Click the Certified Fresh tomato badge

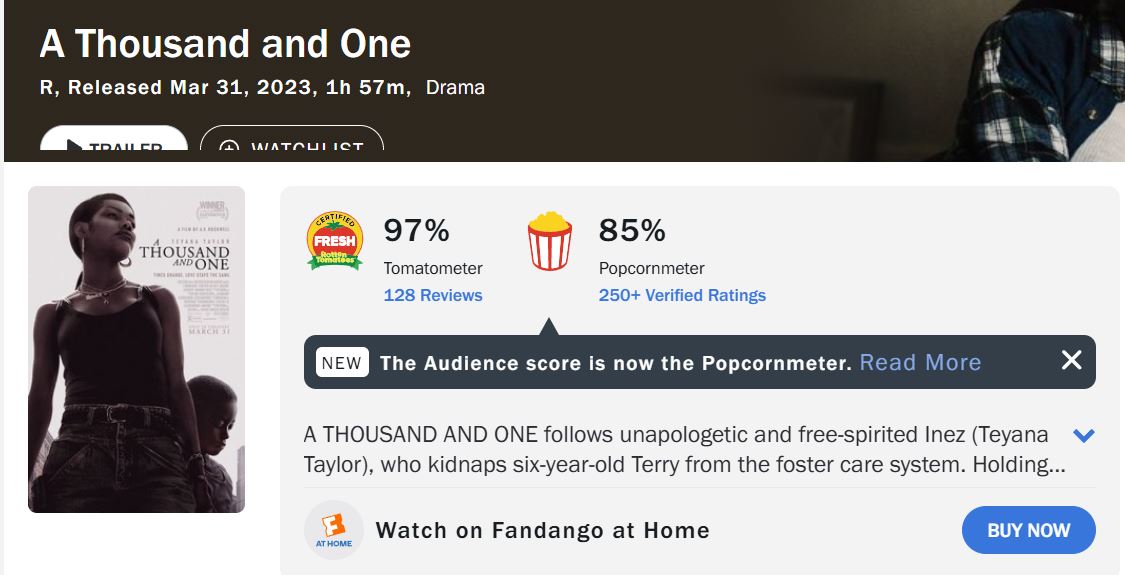pyautogui.click(x=334, y=242)
